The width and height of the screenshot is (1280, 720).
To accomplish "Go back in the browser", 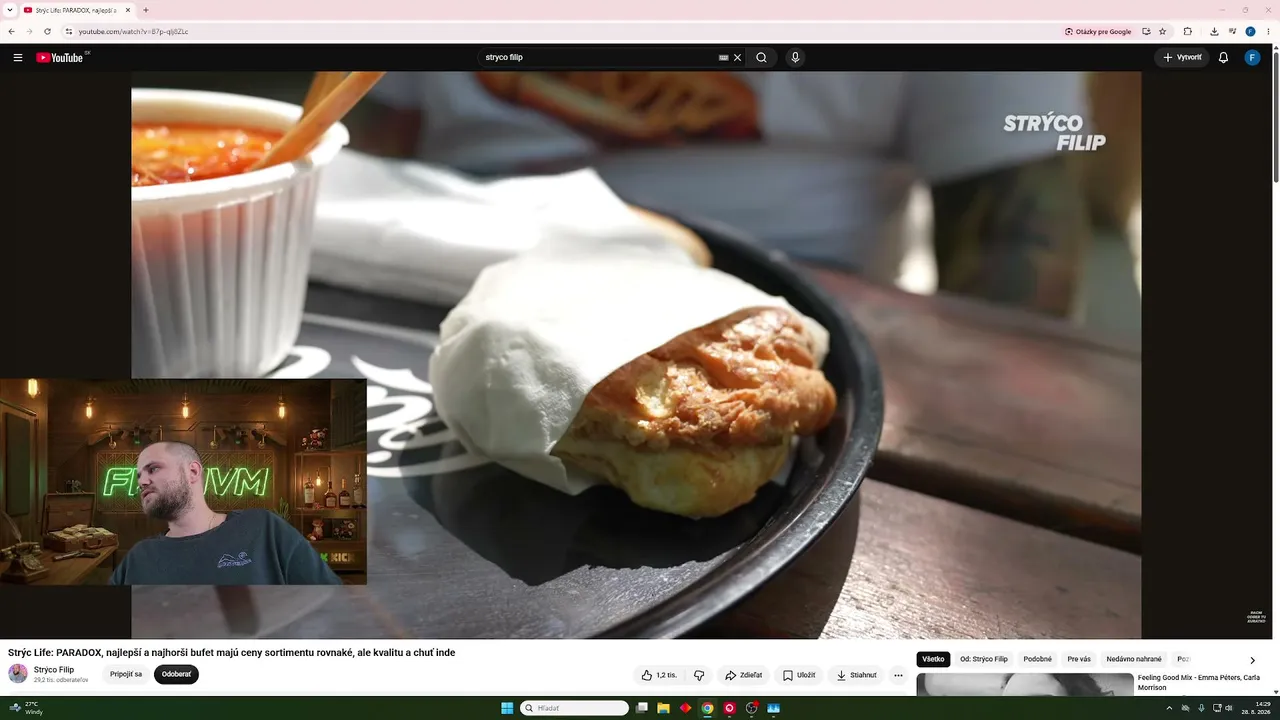I will [x=11, y=32].
